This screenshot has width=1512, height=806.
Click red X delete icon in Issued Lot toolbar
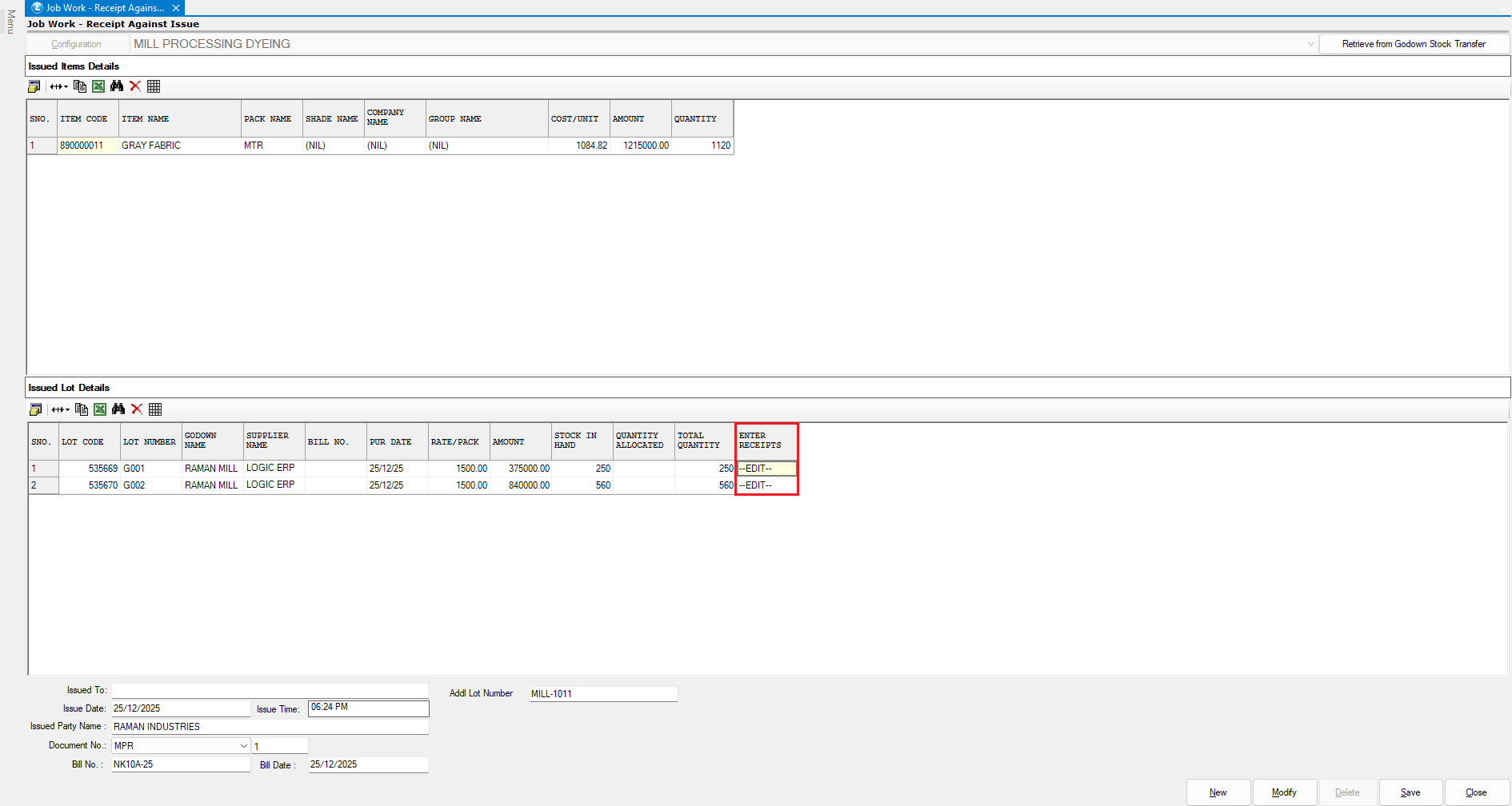tap(137, 409)
